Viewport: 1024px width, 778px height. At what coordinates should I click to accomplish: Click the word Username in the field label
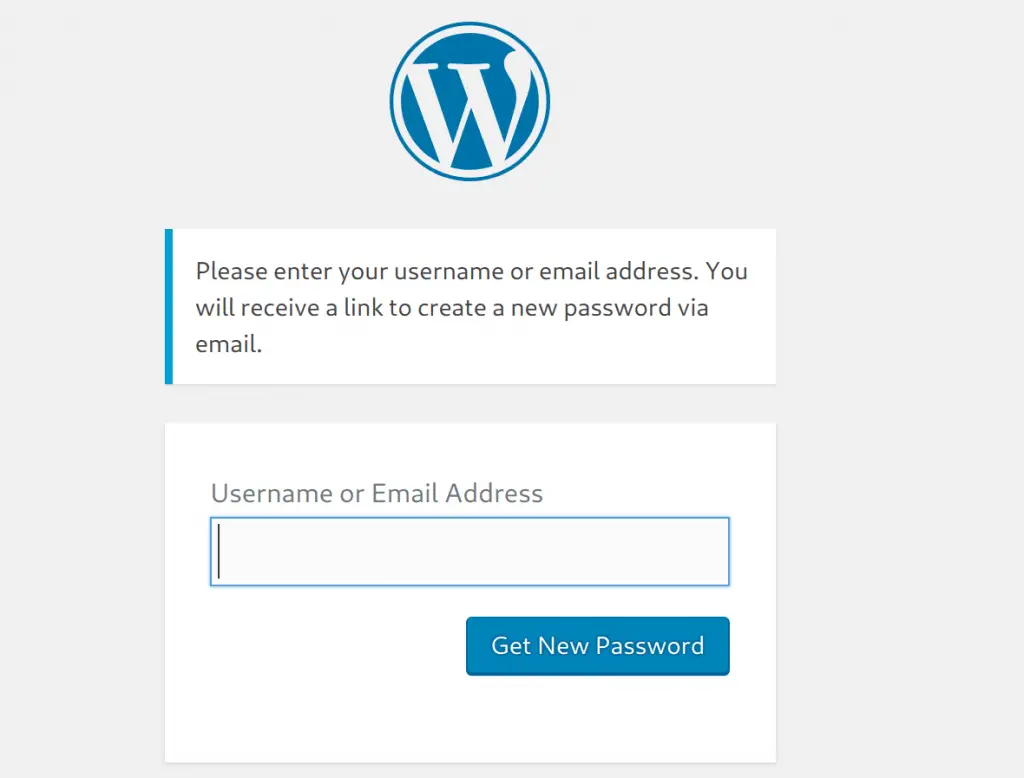[x=271, y=493]
